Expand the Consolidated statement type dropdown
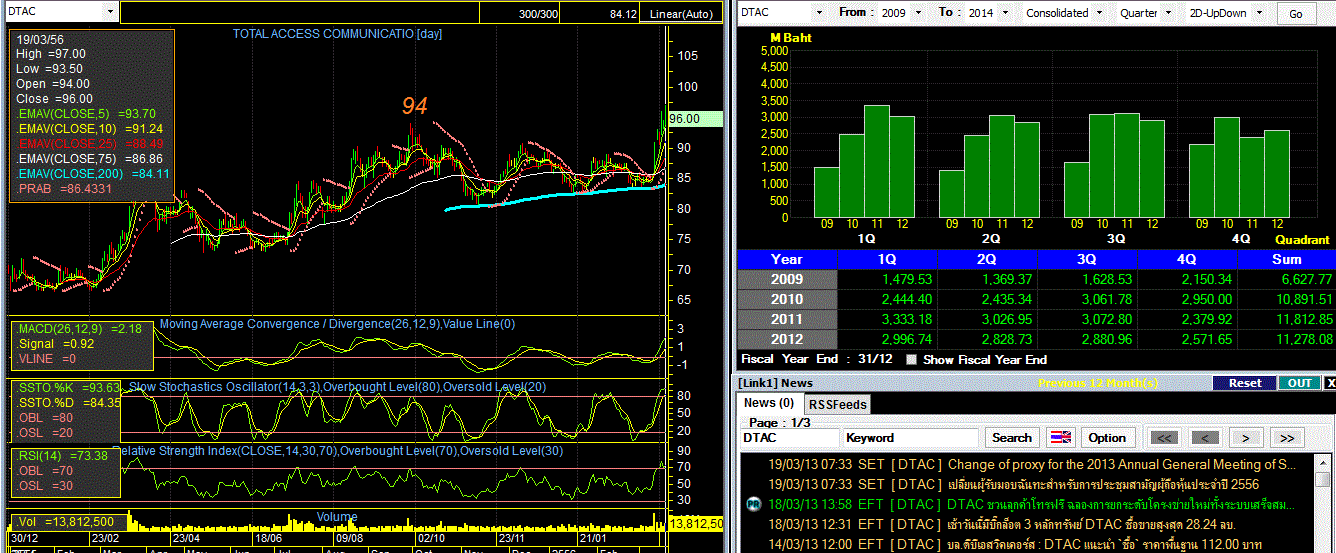The height and width of the screenshot is (553, 1336). pos(1101,13)
